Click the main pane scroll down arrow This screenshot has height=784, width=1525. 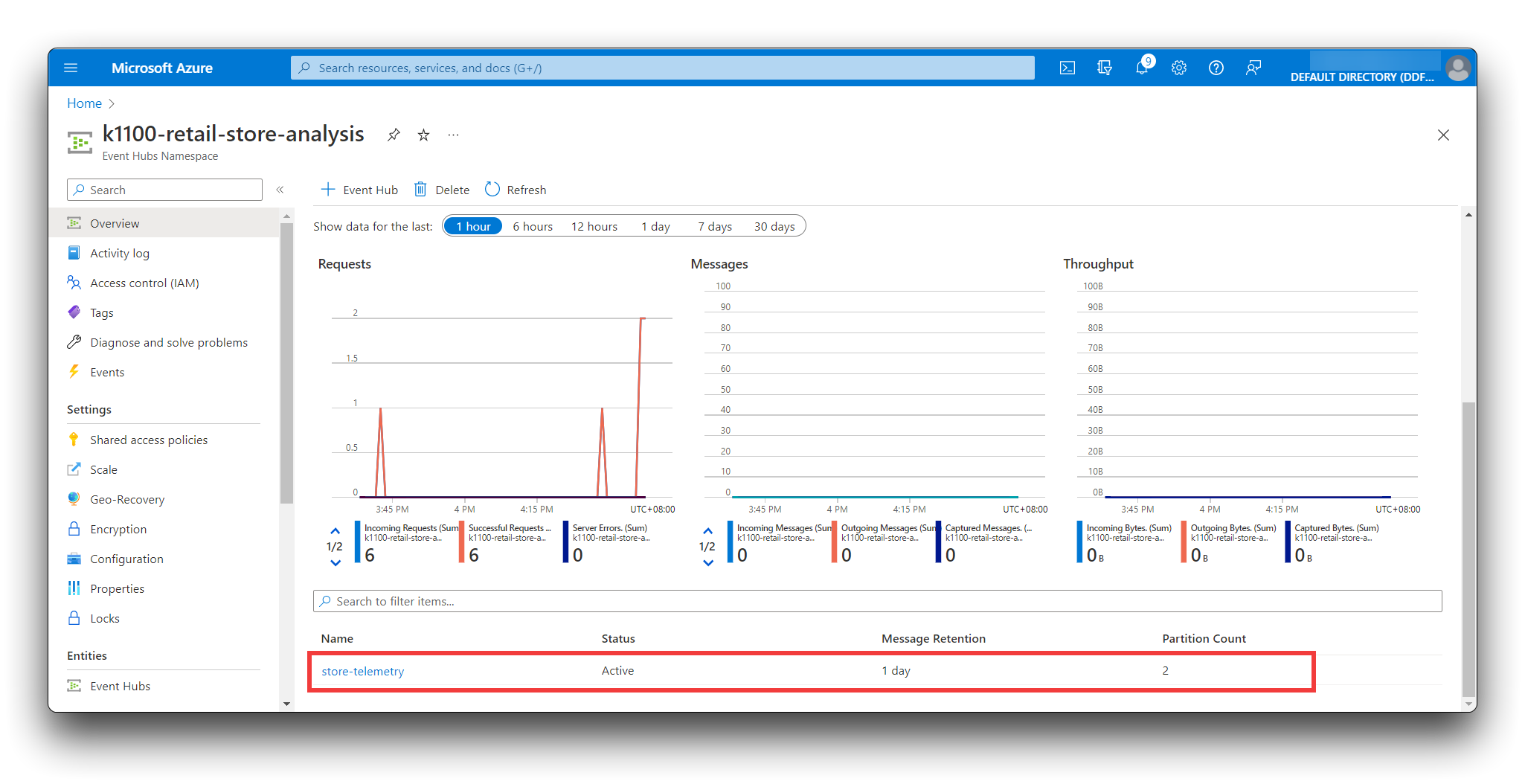(x=1468, y=704)
